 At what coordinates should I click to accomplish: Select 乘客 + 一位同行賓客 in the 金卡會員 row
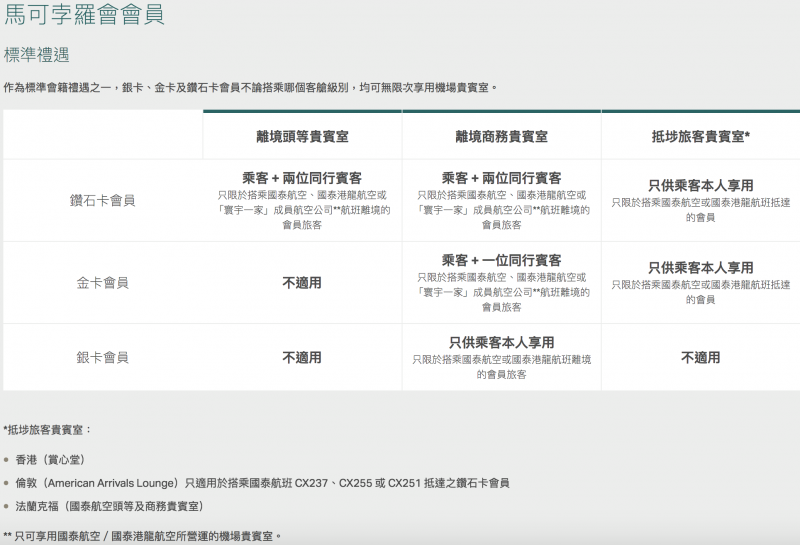point(502,260)
